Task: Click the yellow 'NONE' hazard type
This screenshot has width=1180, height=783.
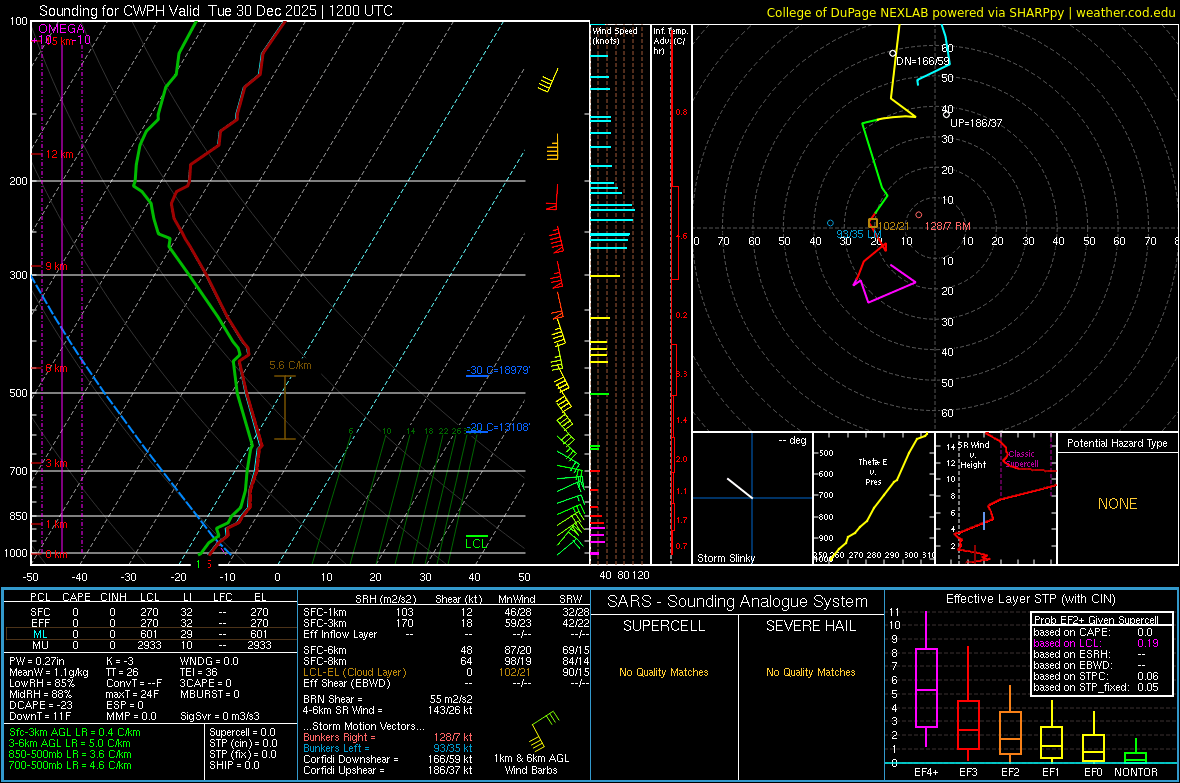Action: 1117,504
